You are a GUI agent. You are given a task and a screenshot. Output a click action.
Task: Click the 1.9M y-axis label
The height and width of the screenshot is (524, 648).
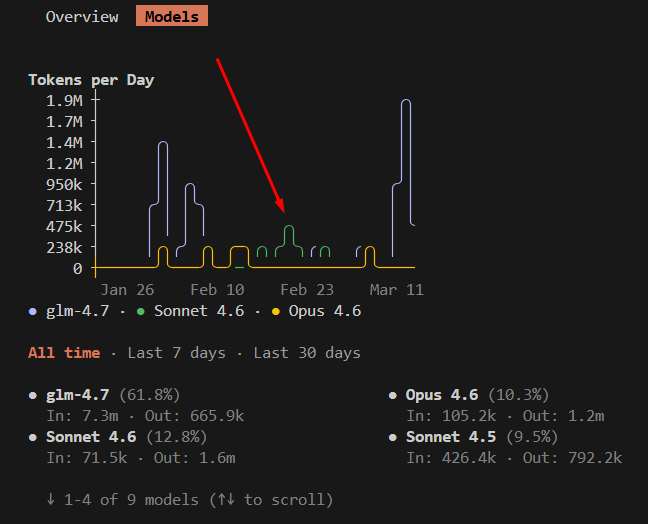coord(64,100)
